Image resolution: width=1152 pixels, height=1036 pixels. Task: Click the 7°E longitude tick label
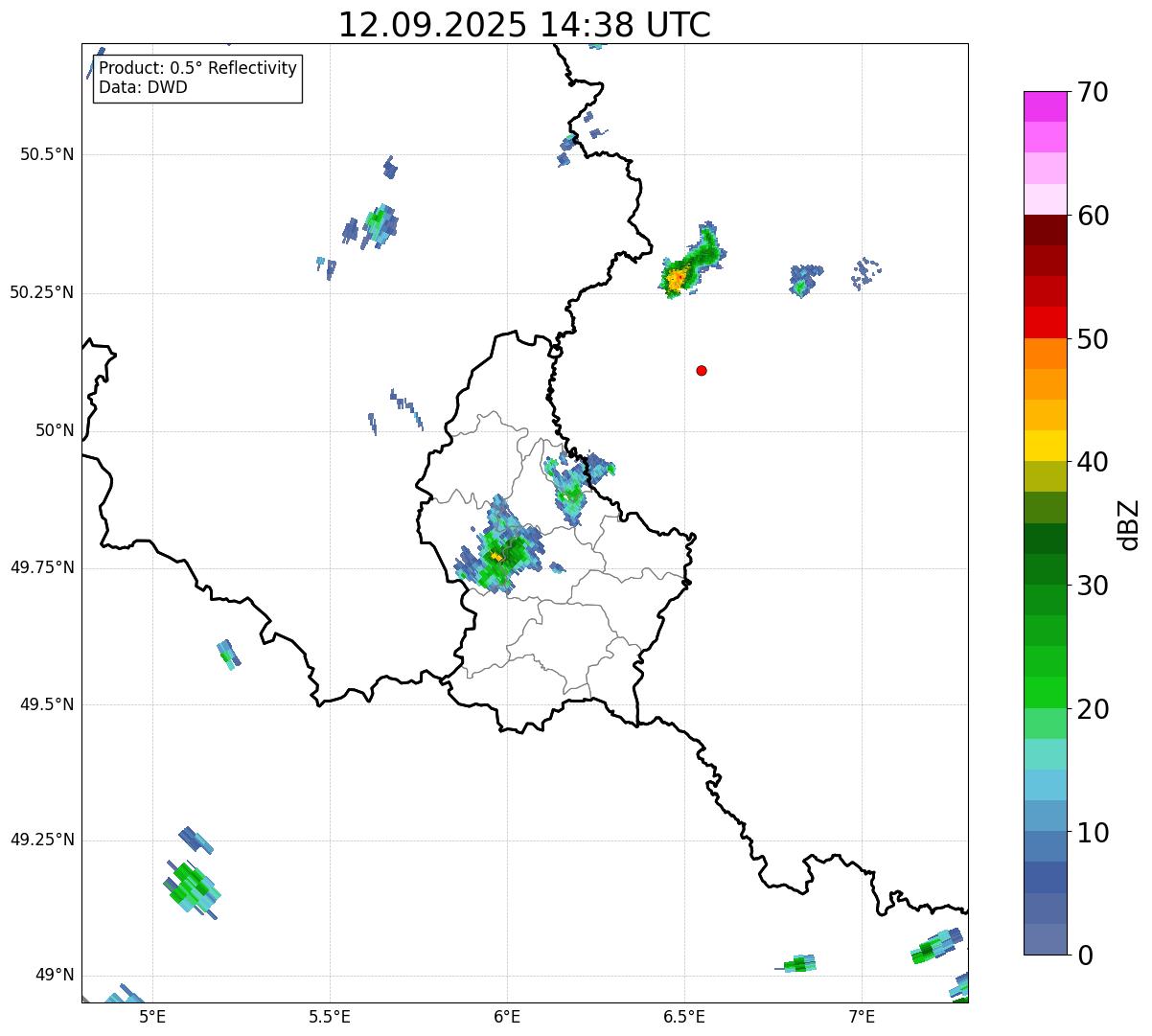tap(862, 1016)
